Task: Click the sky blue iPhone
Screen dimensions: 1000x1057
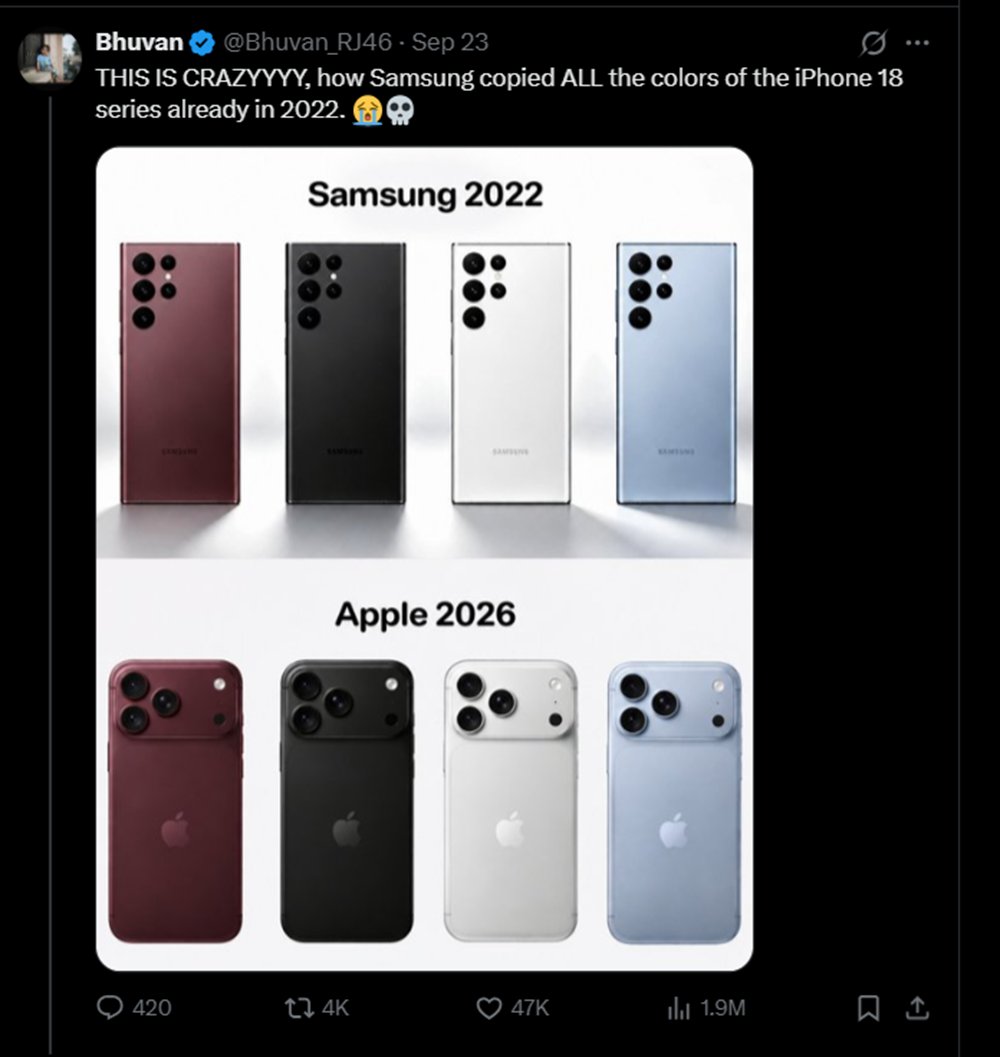Action: (674, 802)
